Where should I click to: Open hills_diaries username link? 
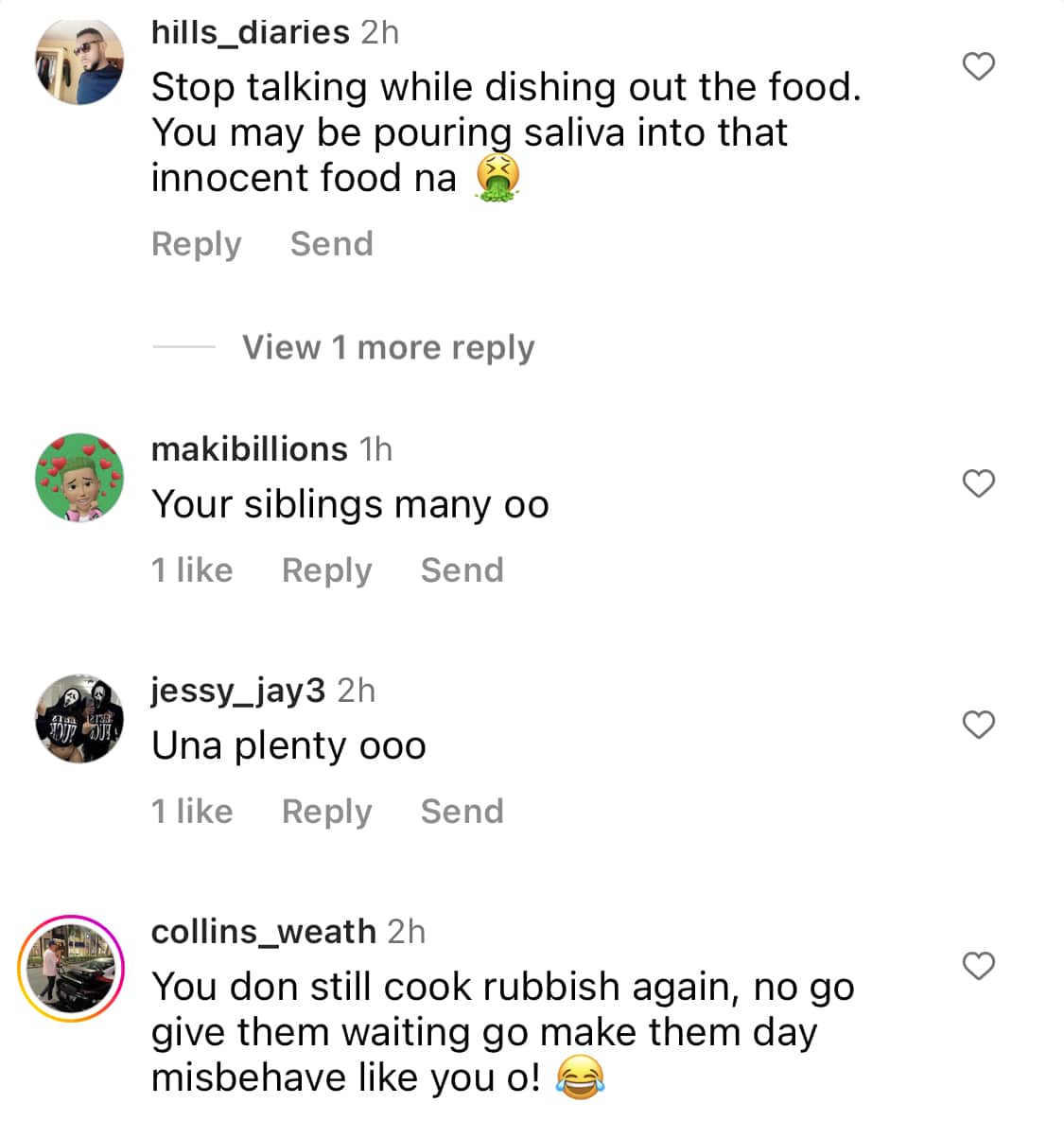pos(250,32)
